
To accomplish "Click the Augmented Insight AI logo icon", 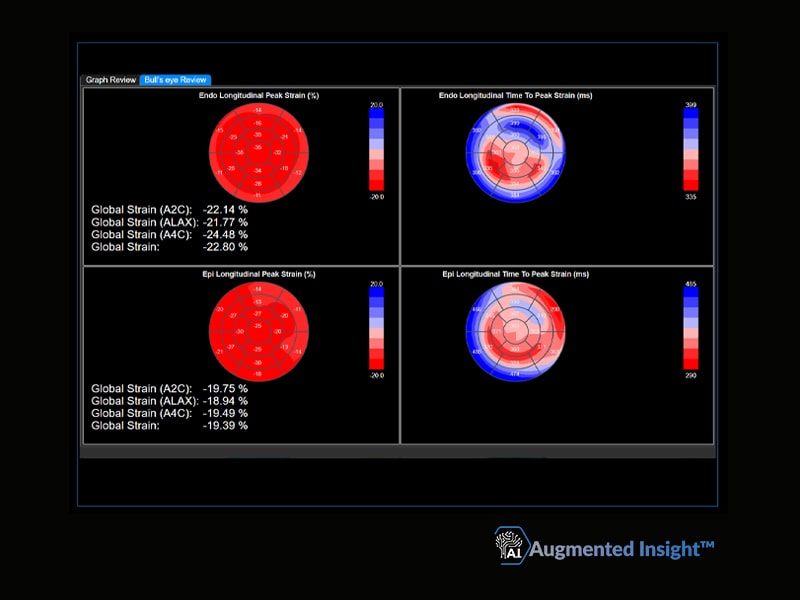I will [x=510, y=545].
